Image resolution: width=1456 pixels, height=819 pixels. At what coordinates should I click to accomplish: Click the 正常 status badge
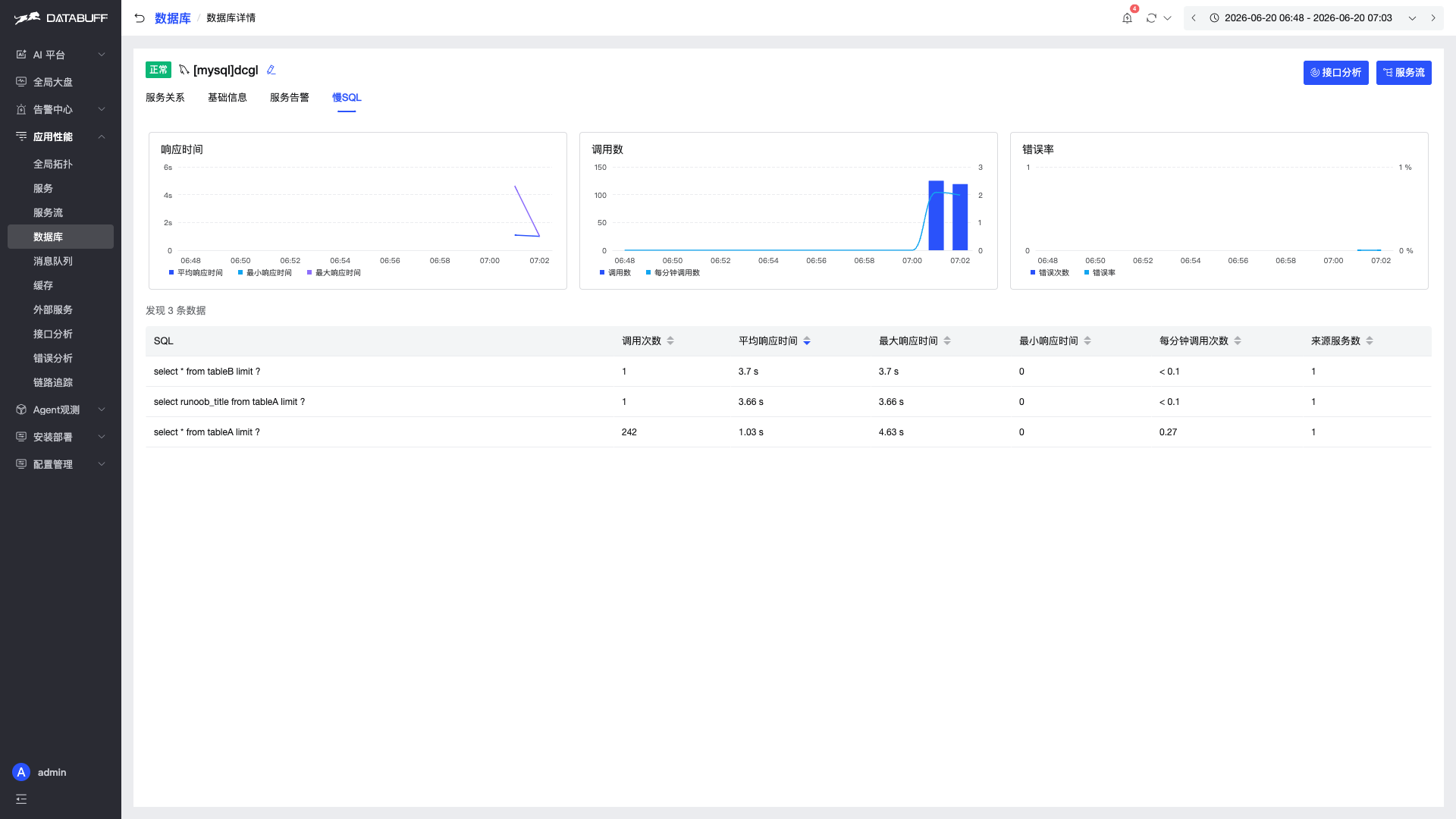(158, 70)
